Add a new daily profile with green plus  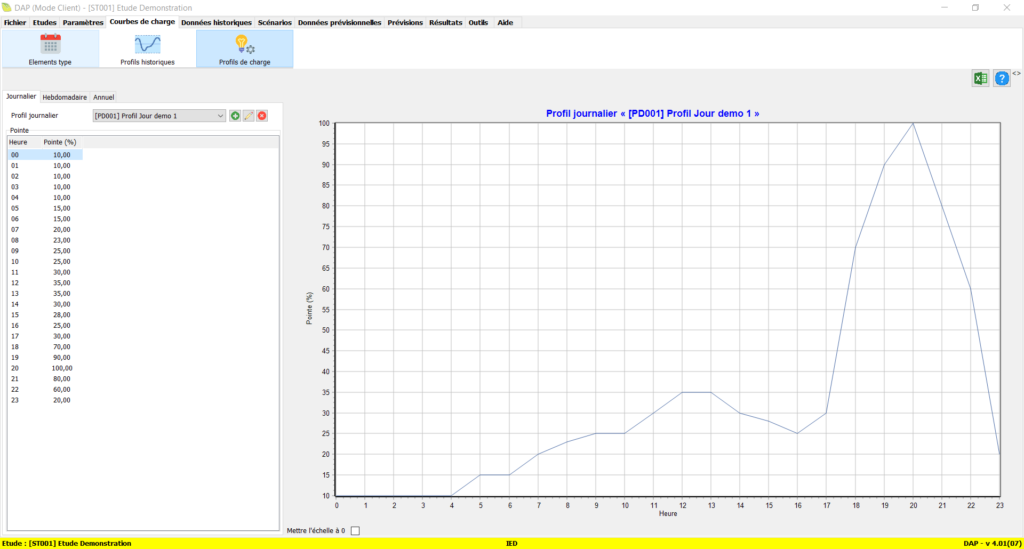coord(235,116)
